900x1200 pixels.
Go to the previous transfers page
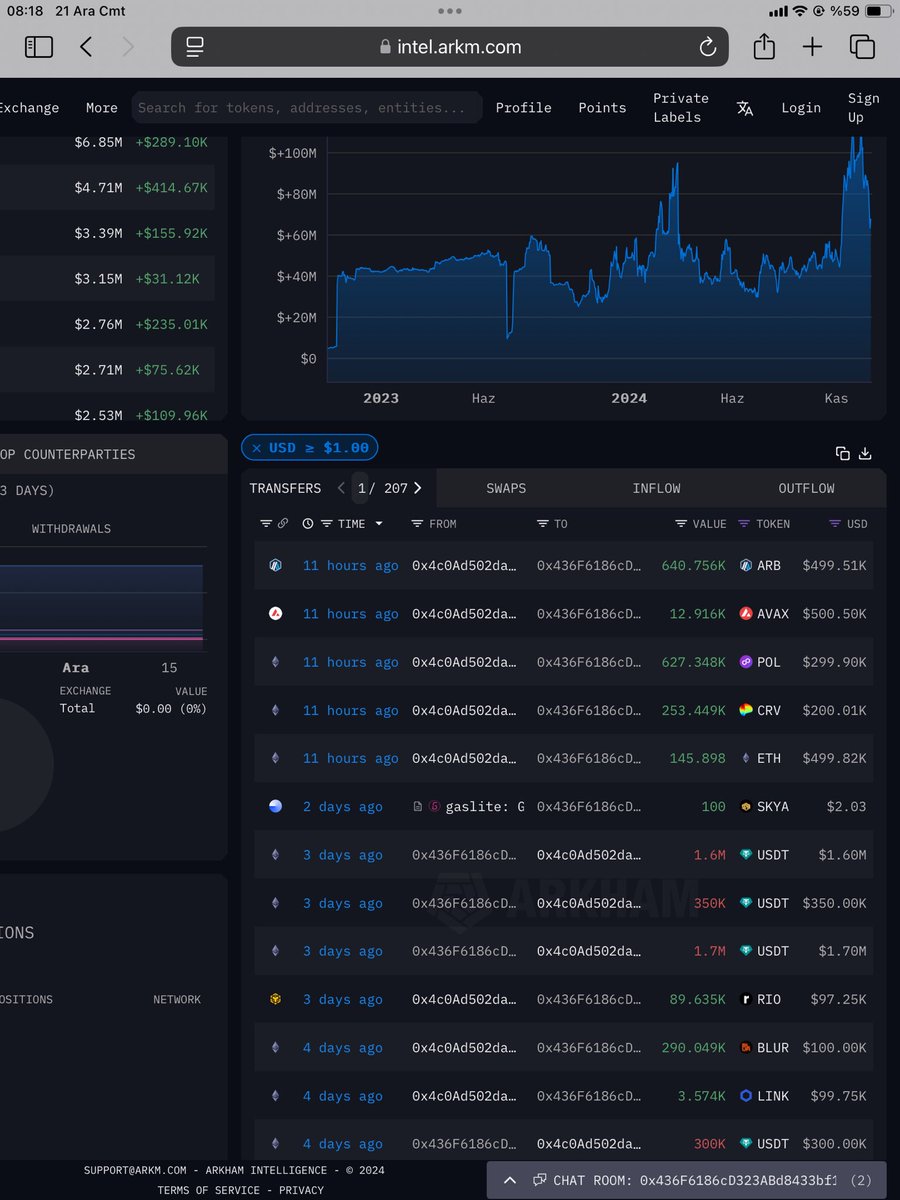click(341, 488)
